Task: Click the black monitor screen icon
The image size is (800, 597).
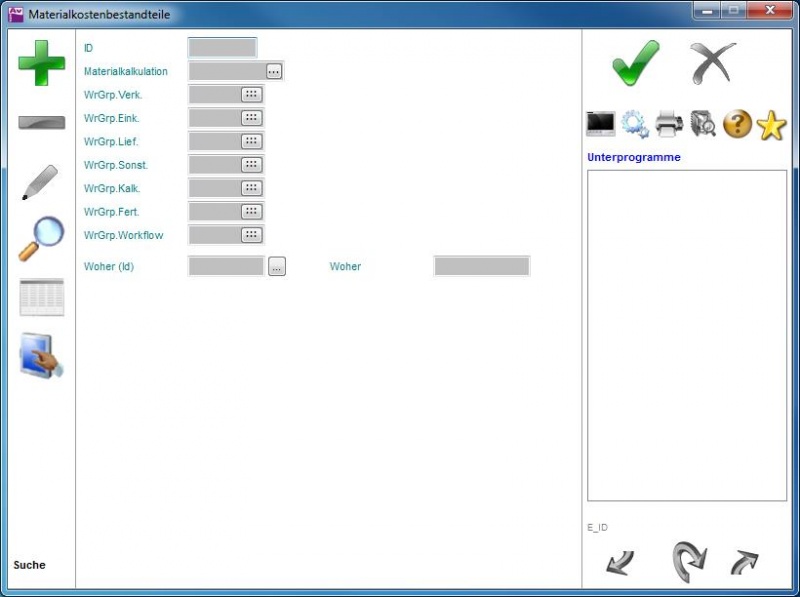Action: click(x=601, y=124)
